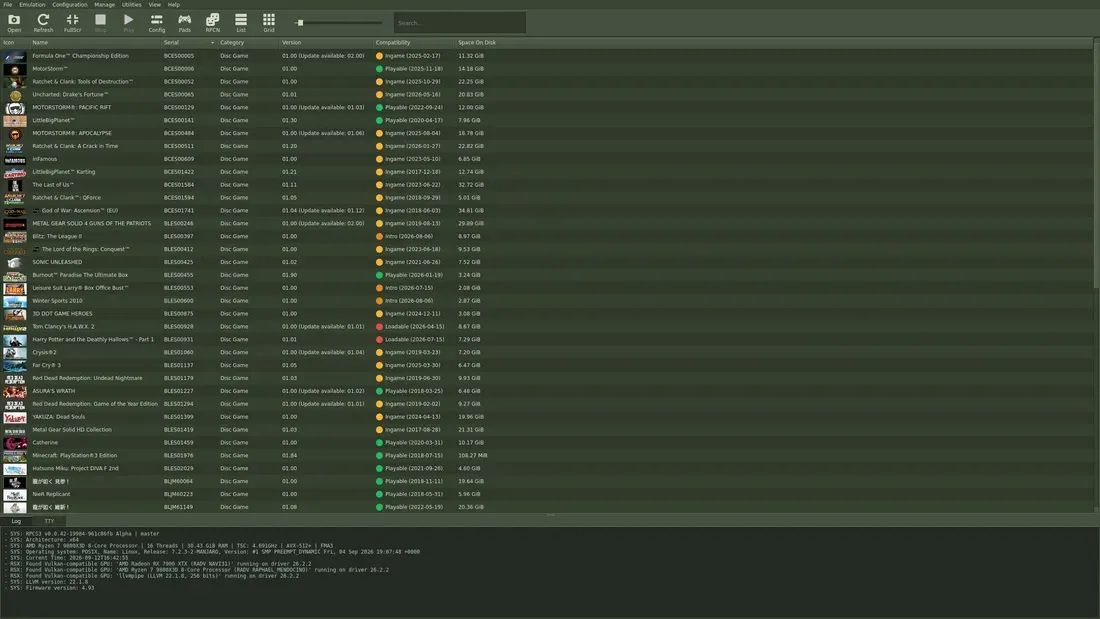Select "MOTORSTORM: PACIFIC RIFT" game name

(72, 107)
